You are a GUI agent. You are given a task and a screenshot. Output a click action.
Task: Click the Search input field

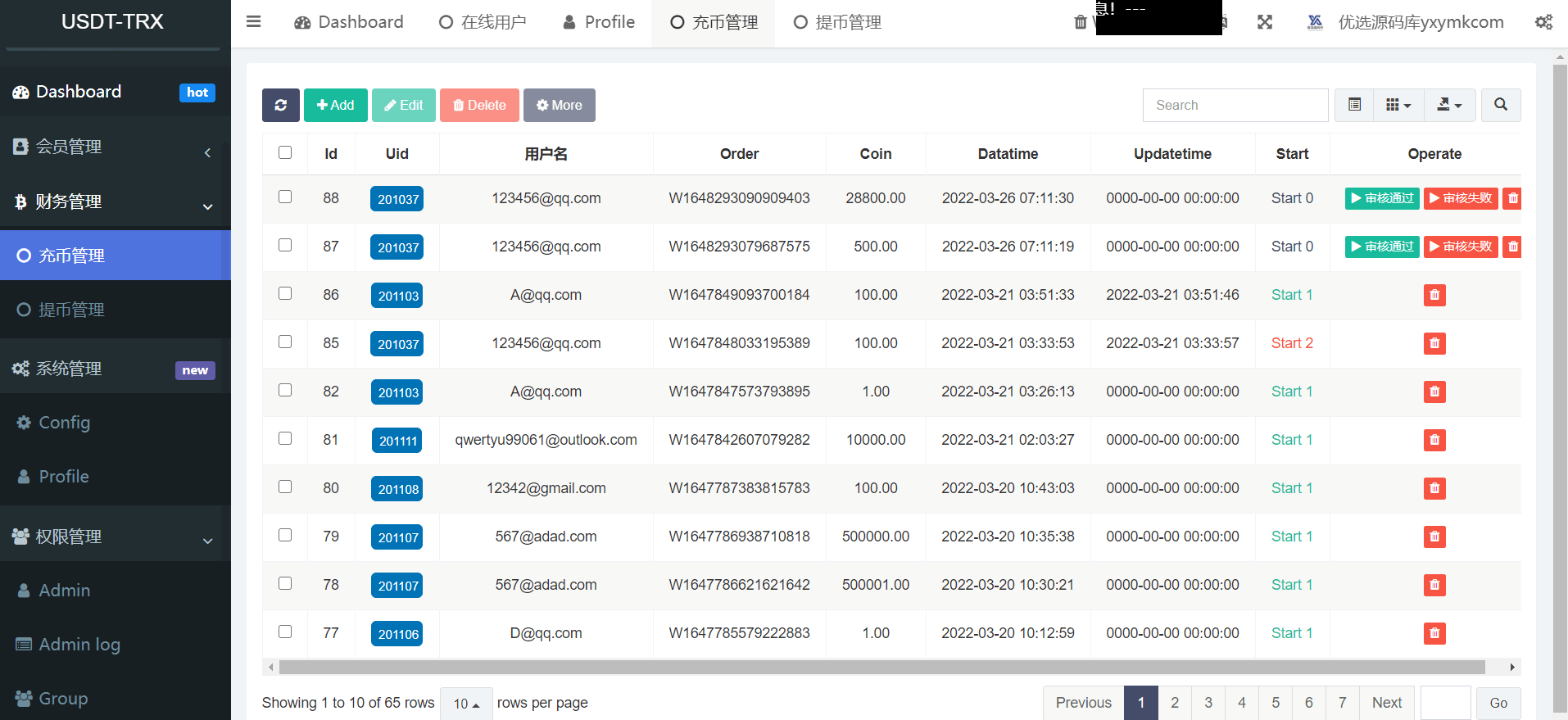click(x=1235, y=105)
